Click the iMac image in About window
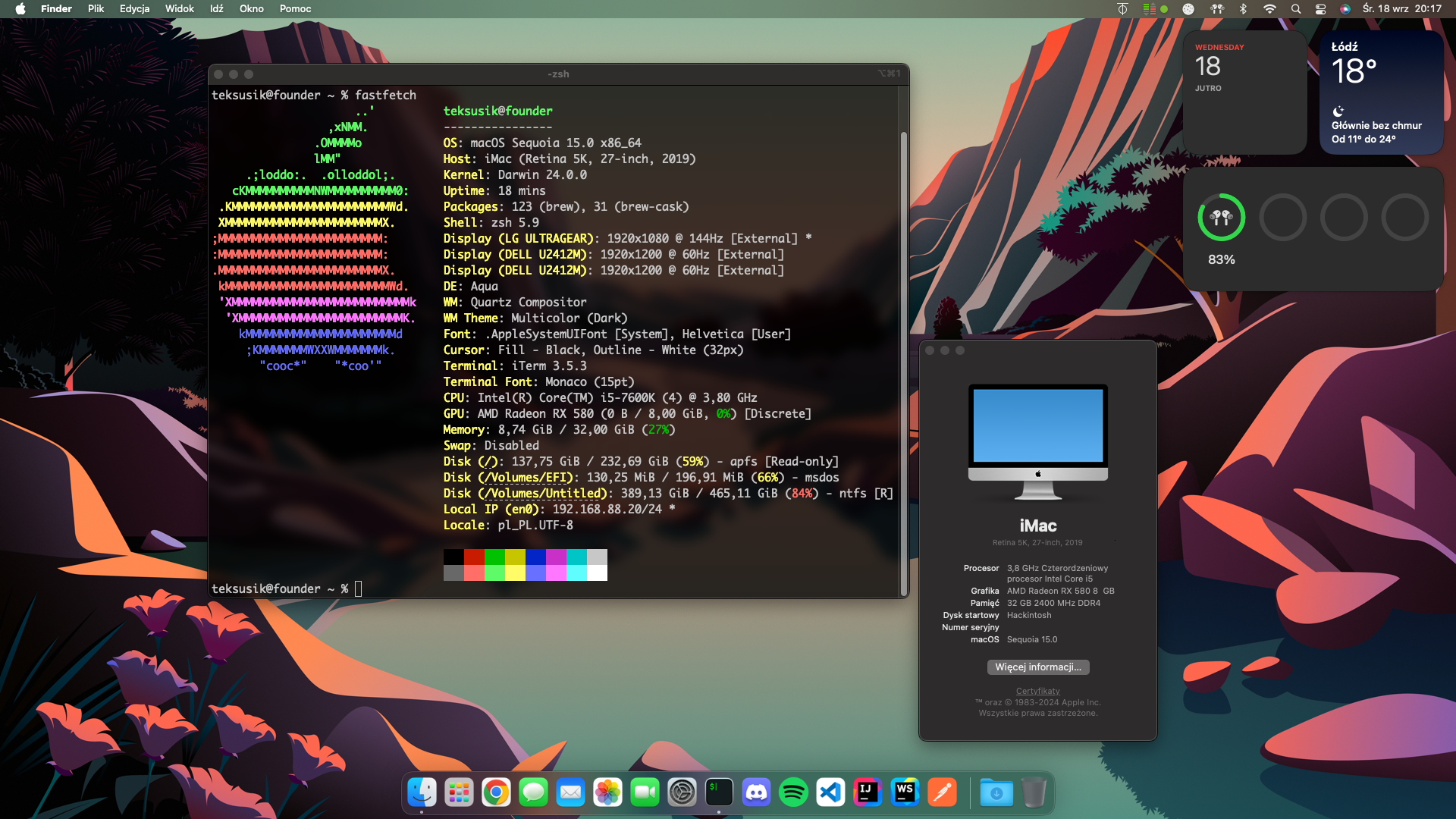 [x=1038, y=441]
